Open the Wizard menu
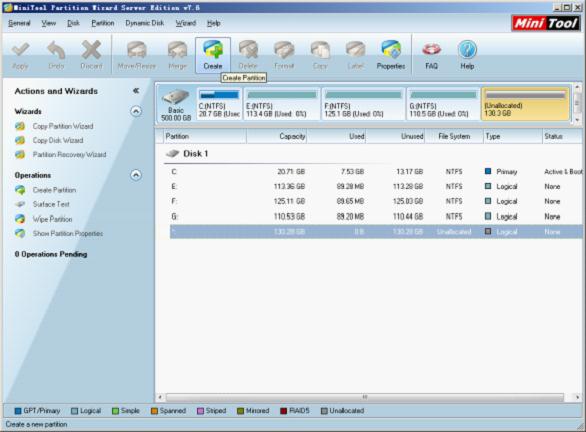 (186, 23)
